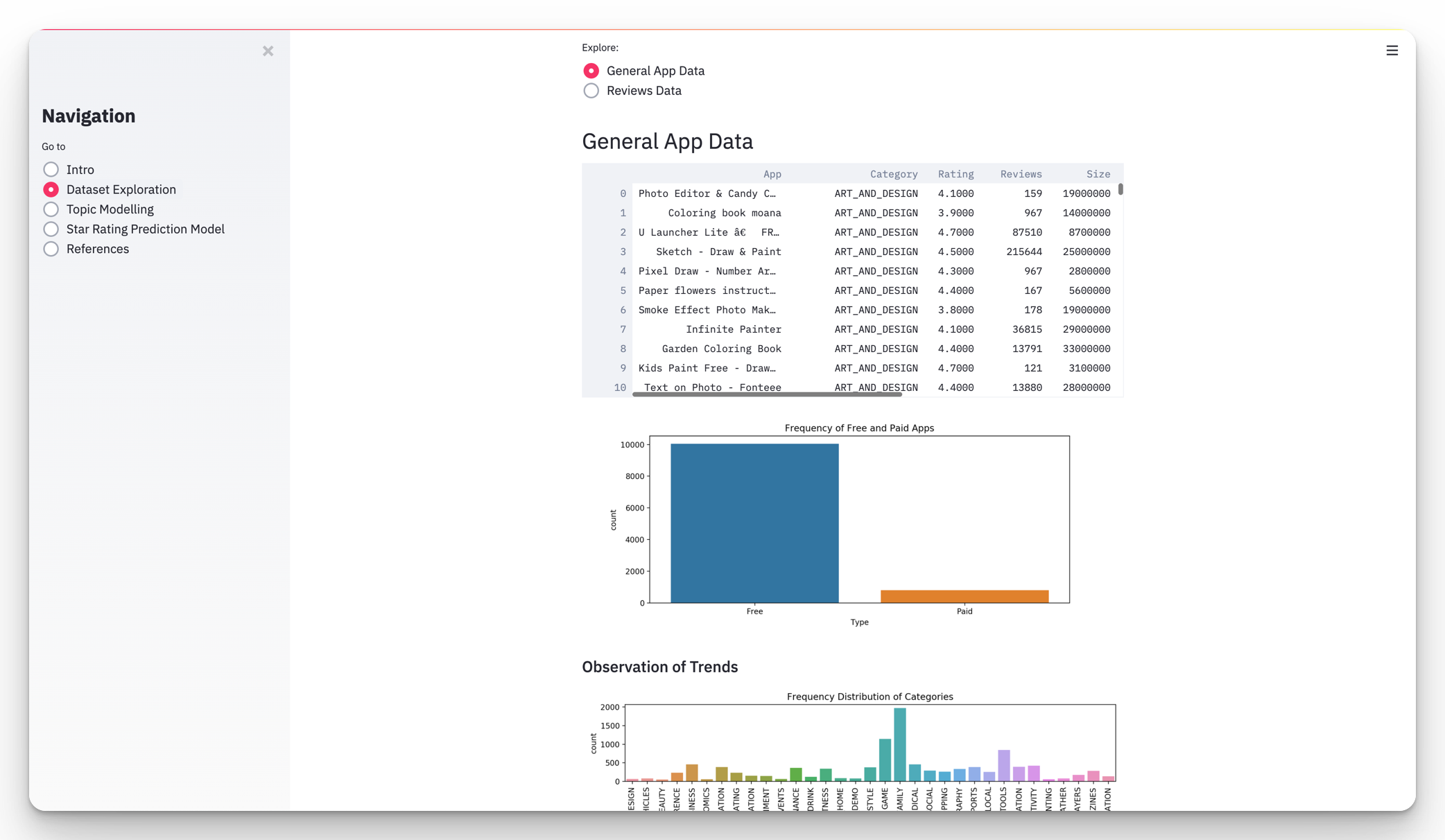Confirm "Dataset Exploration" stays selected

coord(51,189)
